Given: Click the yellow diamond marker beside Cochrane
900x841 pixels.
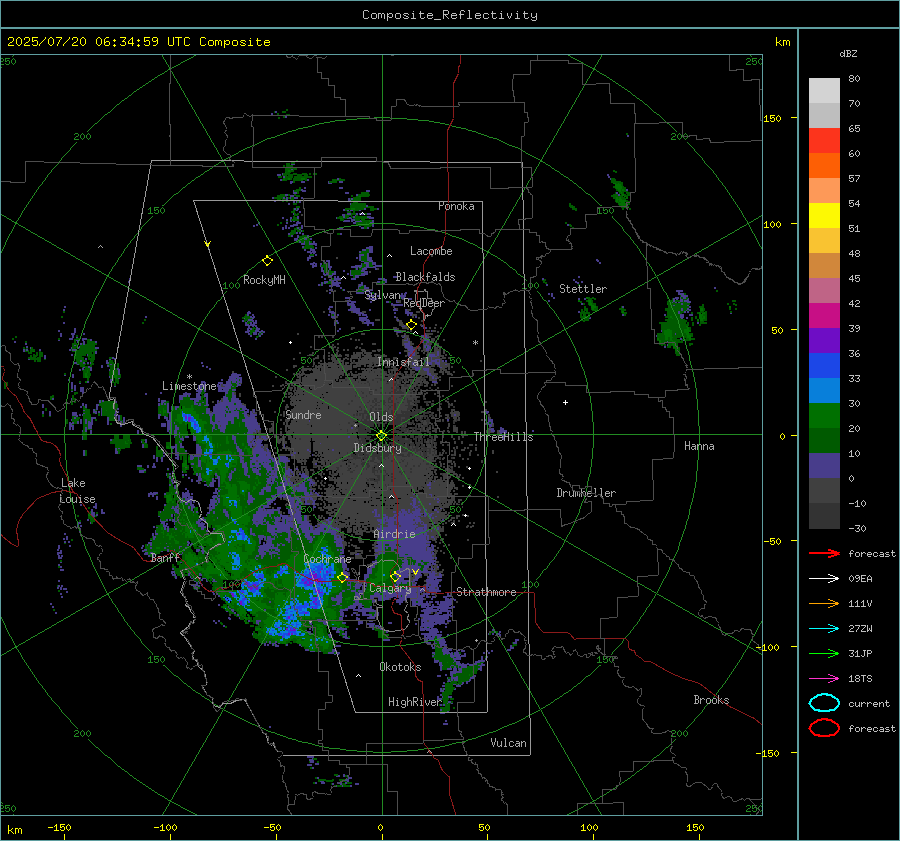Looking at the screenshot, I should (342, 578).
